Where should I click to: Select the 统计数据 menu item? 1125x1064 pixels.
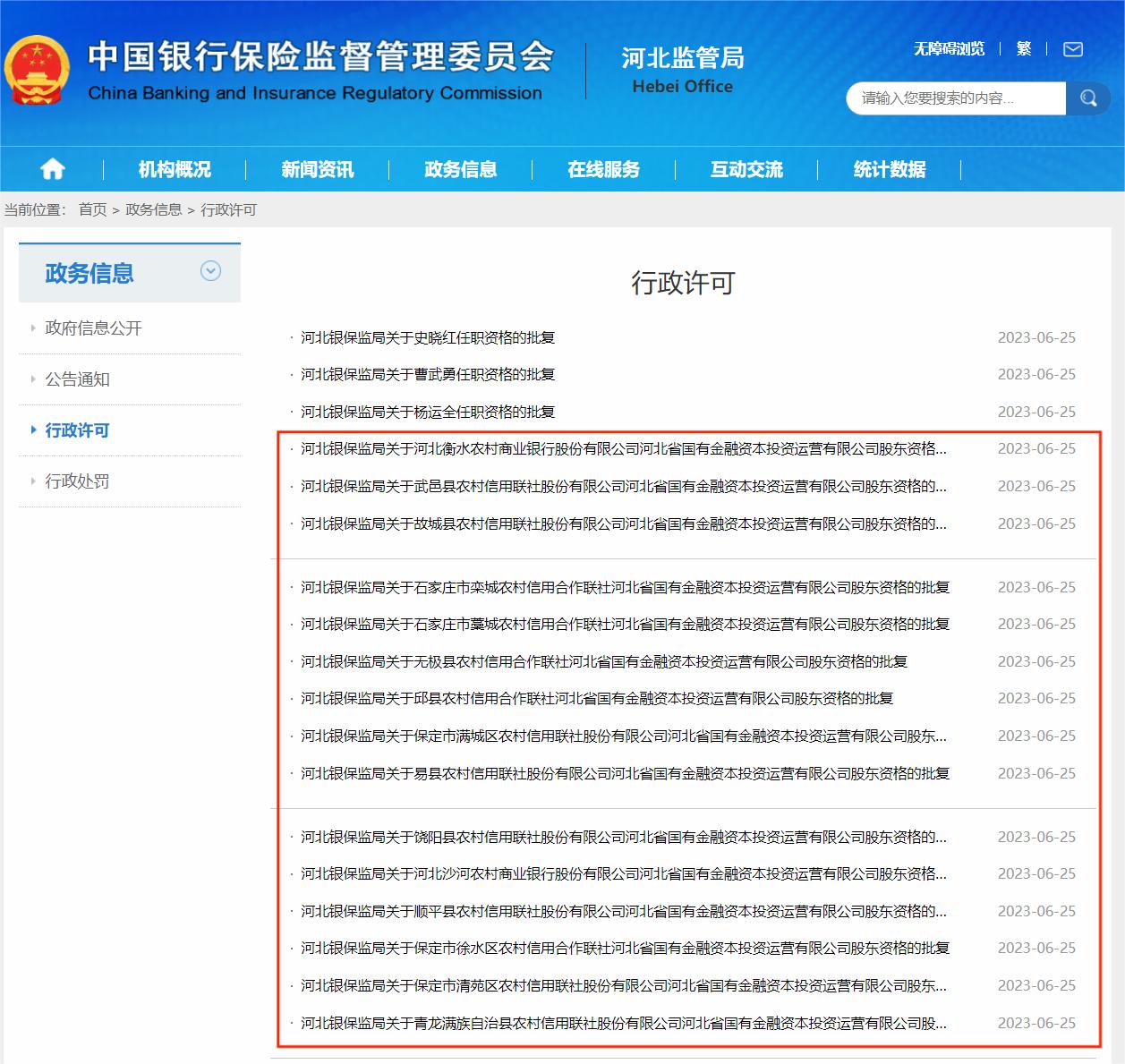(887, 169)
